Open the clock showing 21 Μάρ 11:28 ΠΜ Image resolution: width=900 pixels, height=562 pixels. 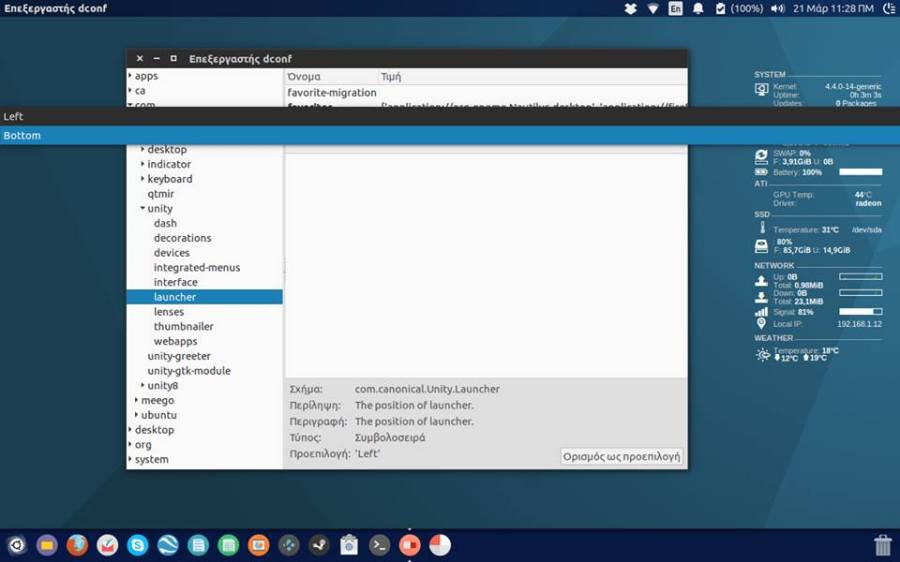(833, 9)
